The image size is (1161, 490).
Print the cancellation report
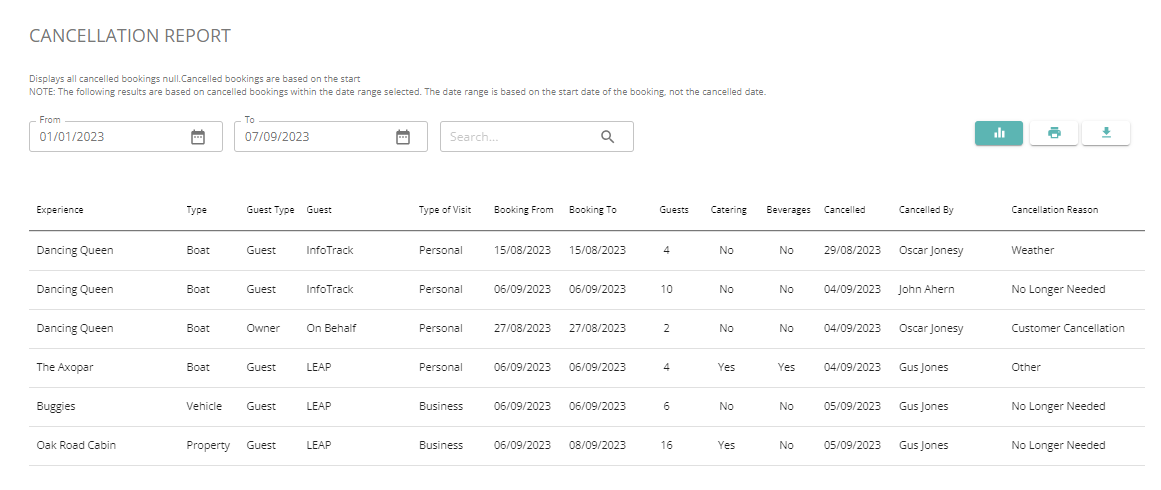[1054, 133]
